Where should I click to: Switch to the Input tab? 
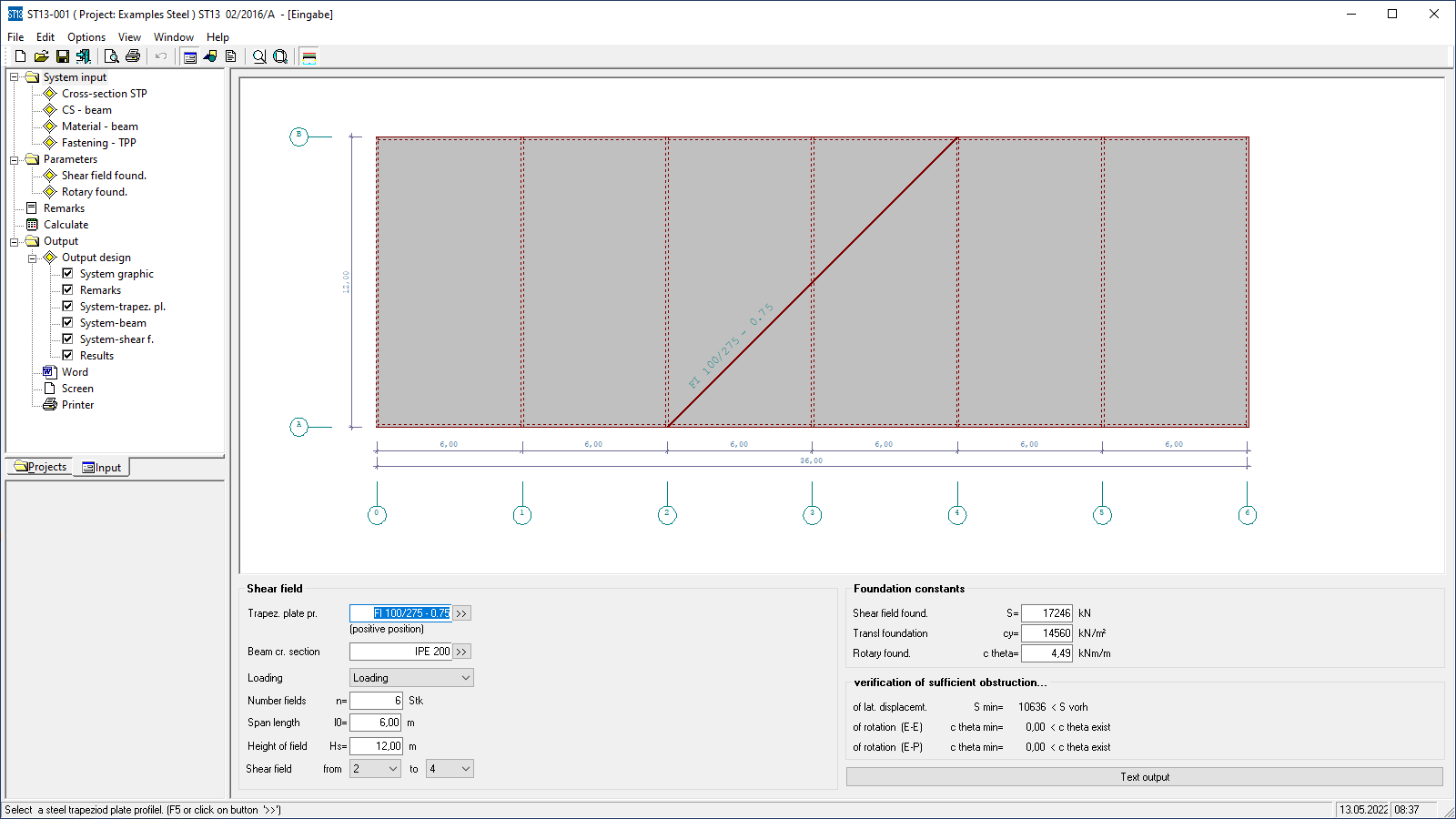(101, 468)
